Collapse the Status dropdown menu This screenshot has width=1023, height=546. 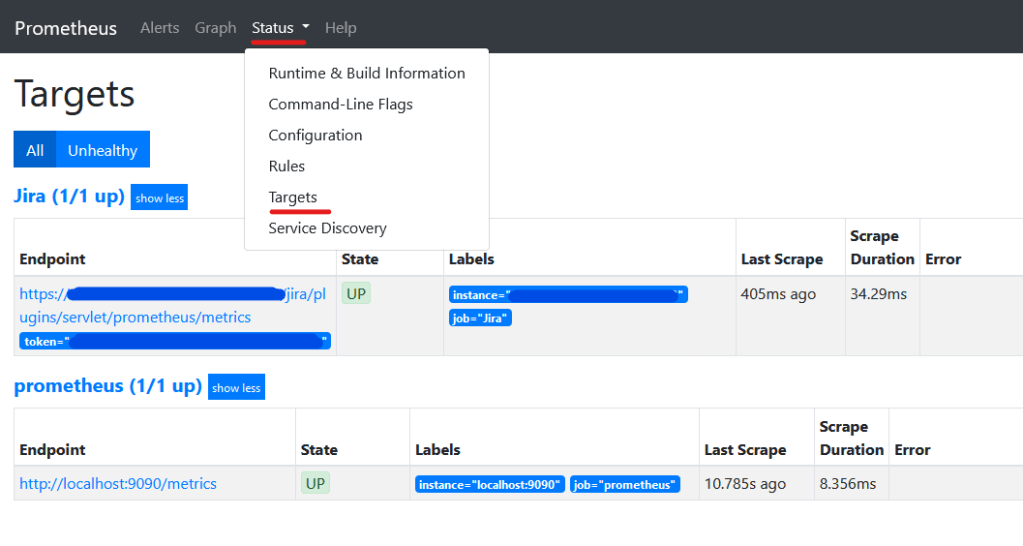pyautogui.click(x=280, y=28)
